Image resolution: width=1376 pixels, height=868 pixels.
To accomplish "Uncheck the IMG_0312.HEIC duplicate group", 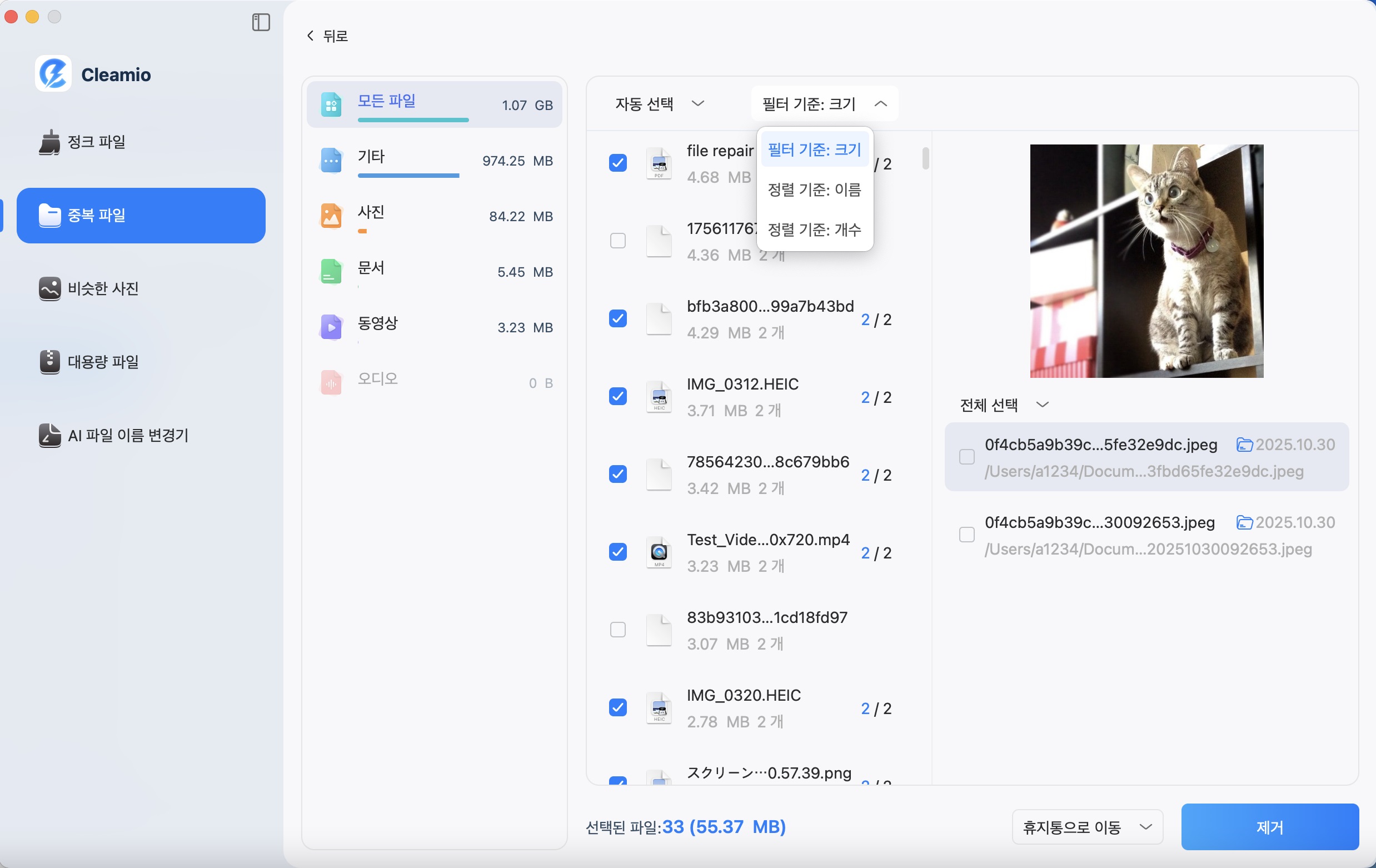I will click(x=618, y=397).
